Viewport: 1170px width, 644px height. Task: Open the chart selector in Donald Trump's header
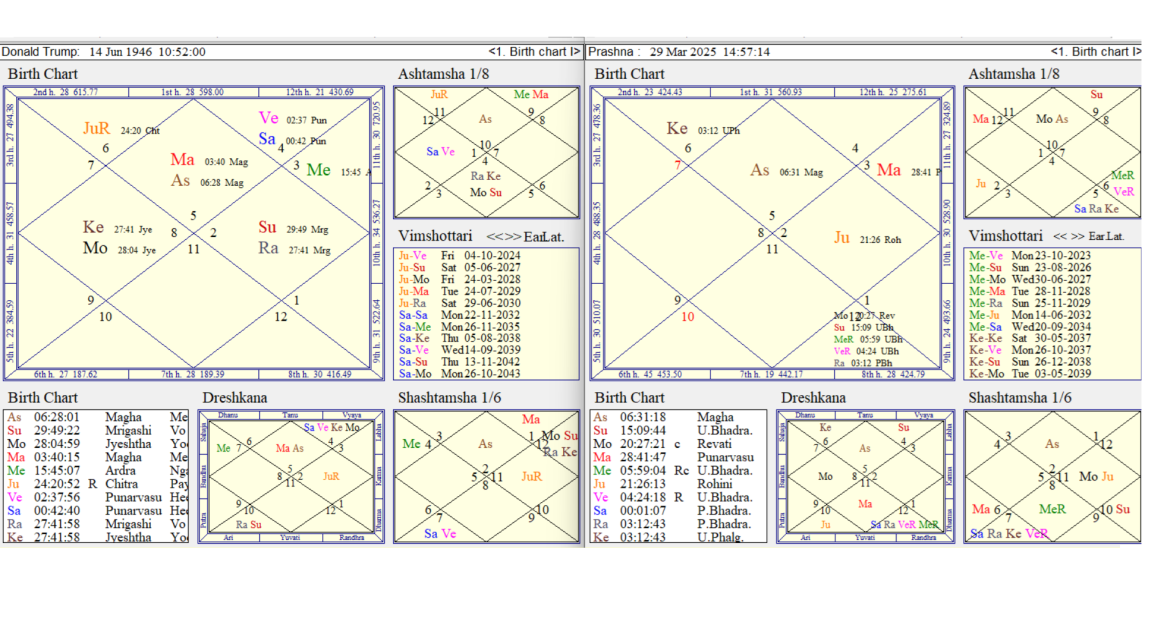(x=534, y=51)
